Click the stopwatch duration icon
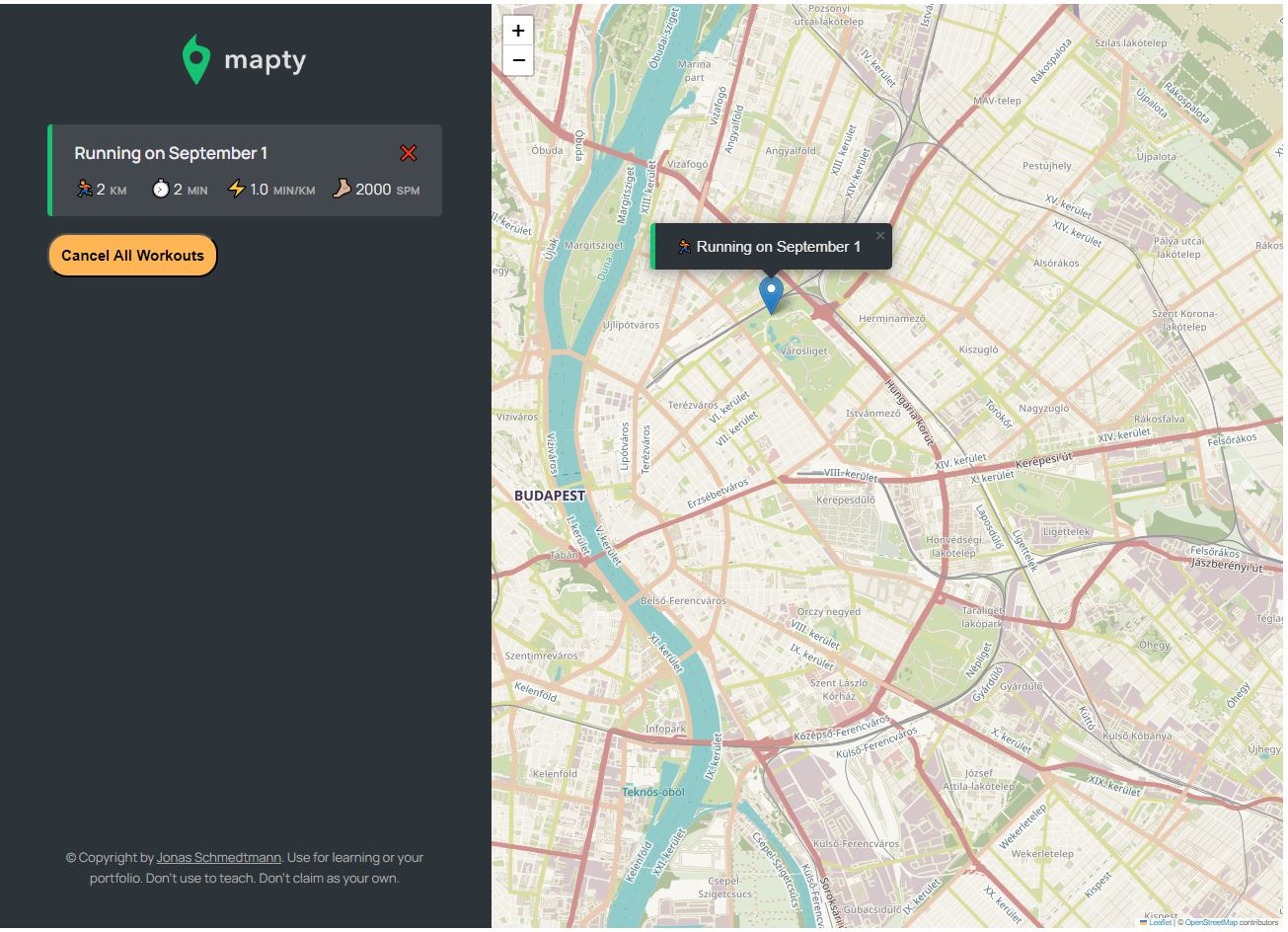This screenshot has height=932, width=1288. tap(161, 189)
